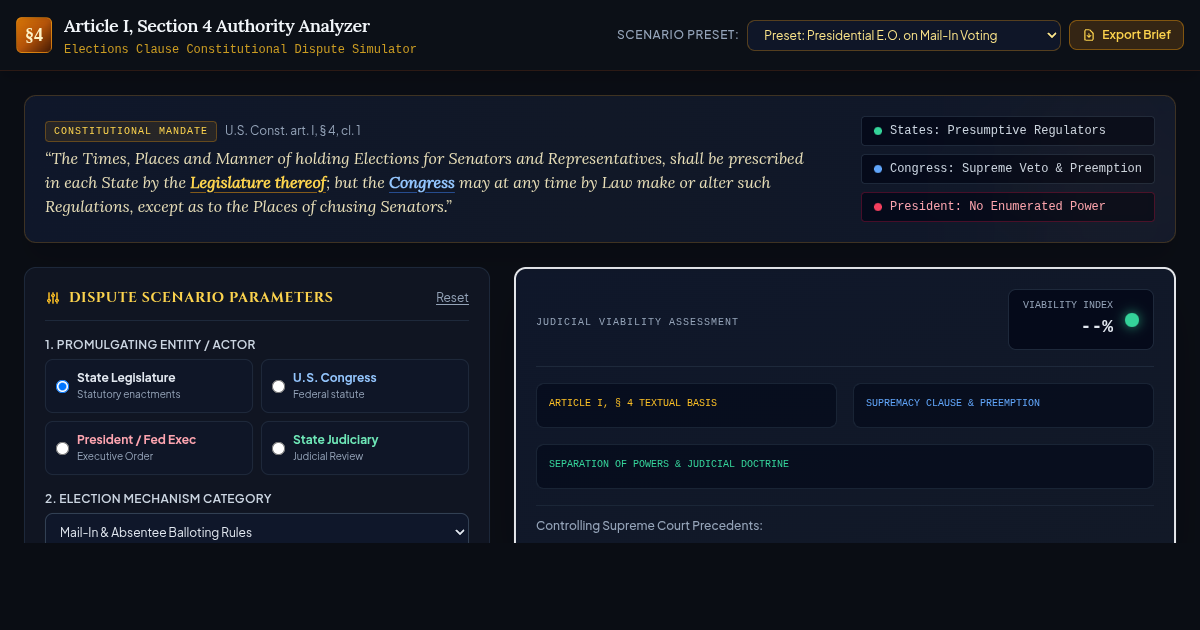Image resolution: width=1200 pixels, height=630 pixels.
Task: Click the green viability index indicator dot
Action: [1132, 320]
